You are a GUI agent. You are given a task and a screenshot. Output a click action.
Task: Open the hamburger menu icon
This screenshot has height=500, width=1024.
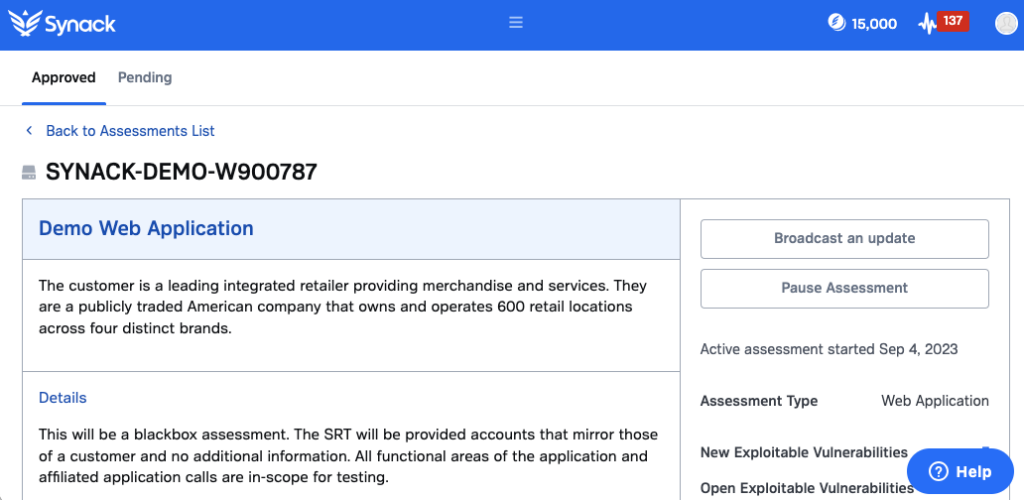coord(516,23)
